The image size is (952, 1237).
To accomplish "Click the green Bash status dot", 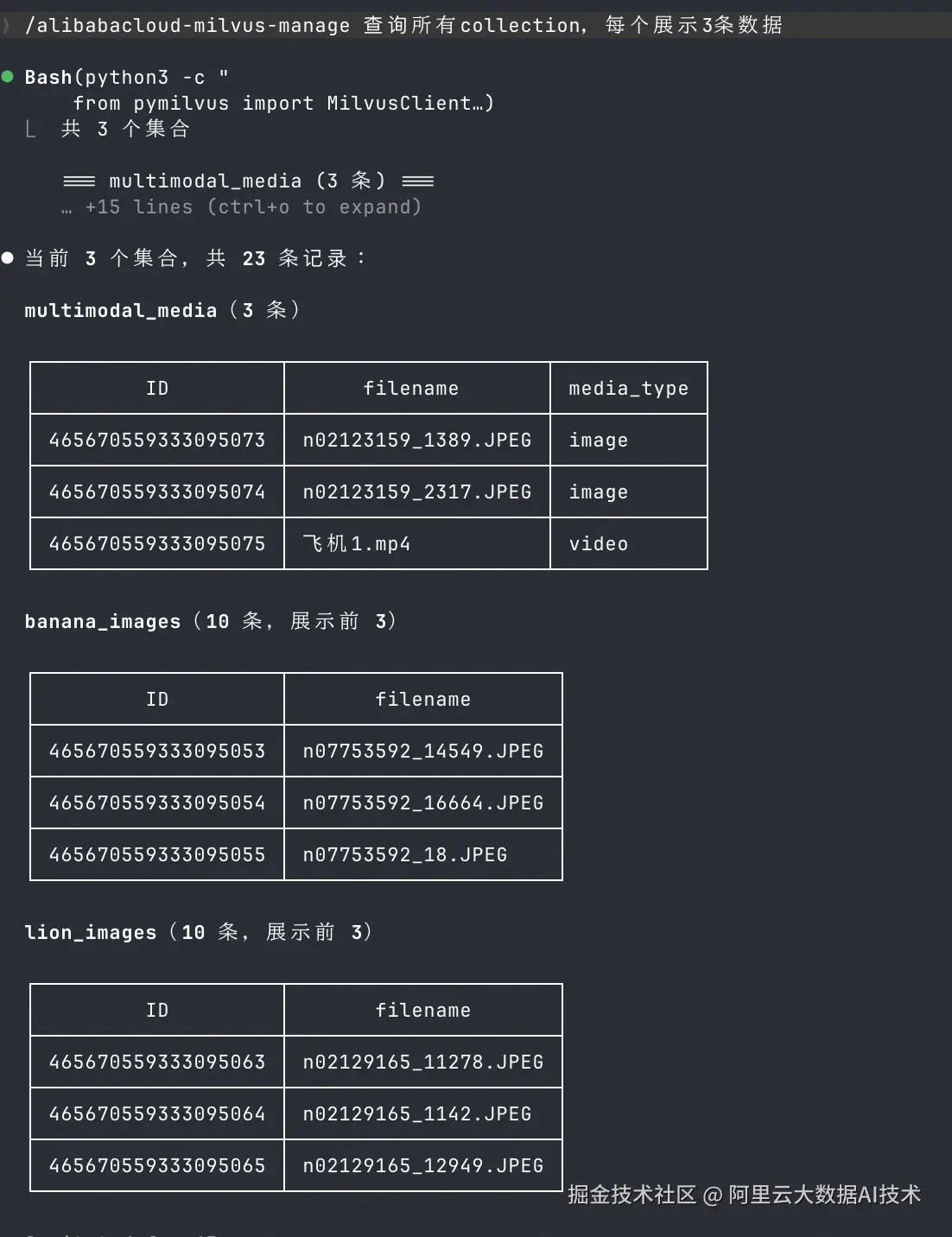I will coord(8,77).
